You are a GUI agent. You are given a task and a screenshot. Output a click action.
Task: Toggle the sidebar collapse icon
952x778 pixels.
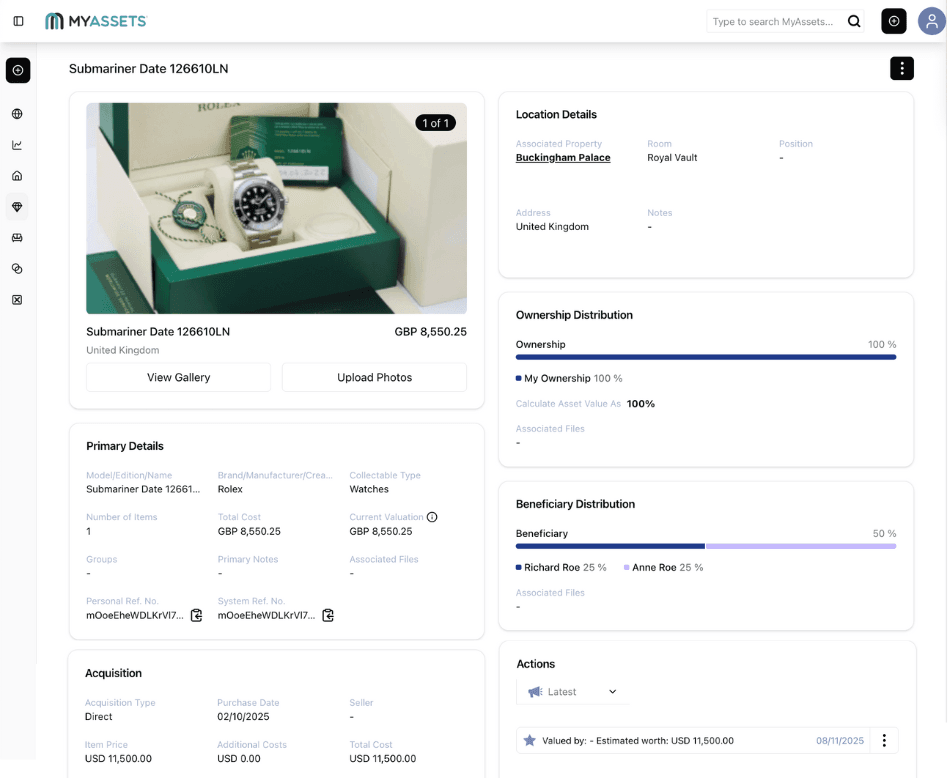click(18, 21)
